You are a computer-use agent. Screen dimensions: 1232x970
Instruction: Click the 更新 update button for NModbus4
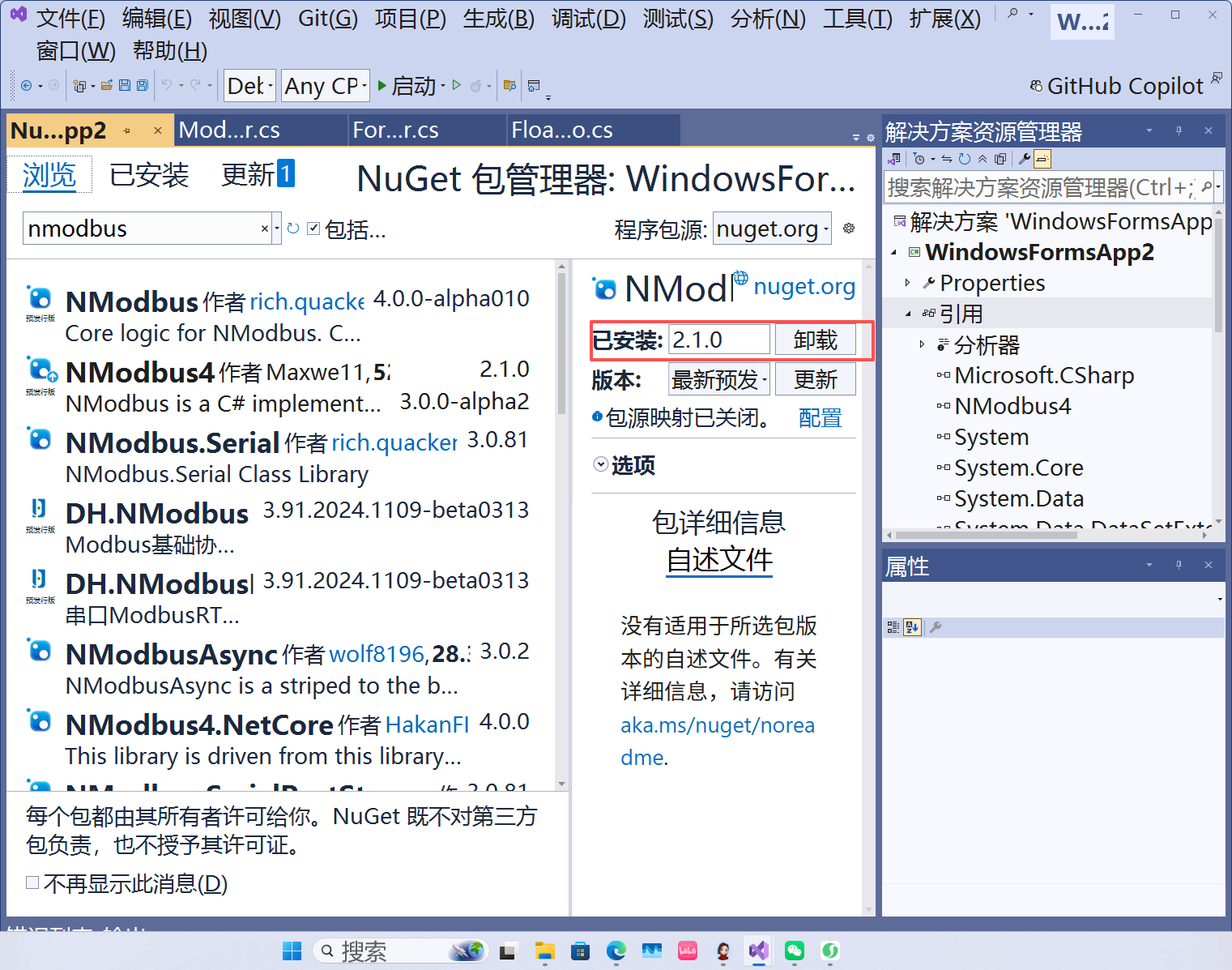(815, 379)
